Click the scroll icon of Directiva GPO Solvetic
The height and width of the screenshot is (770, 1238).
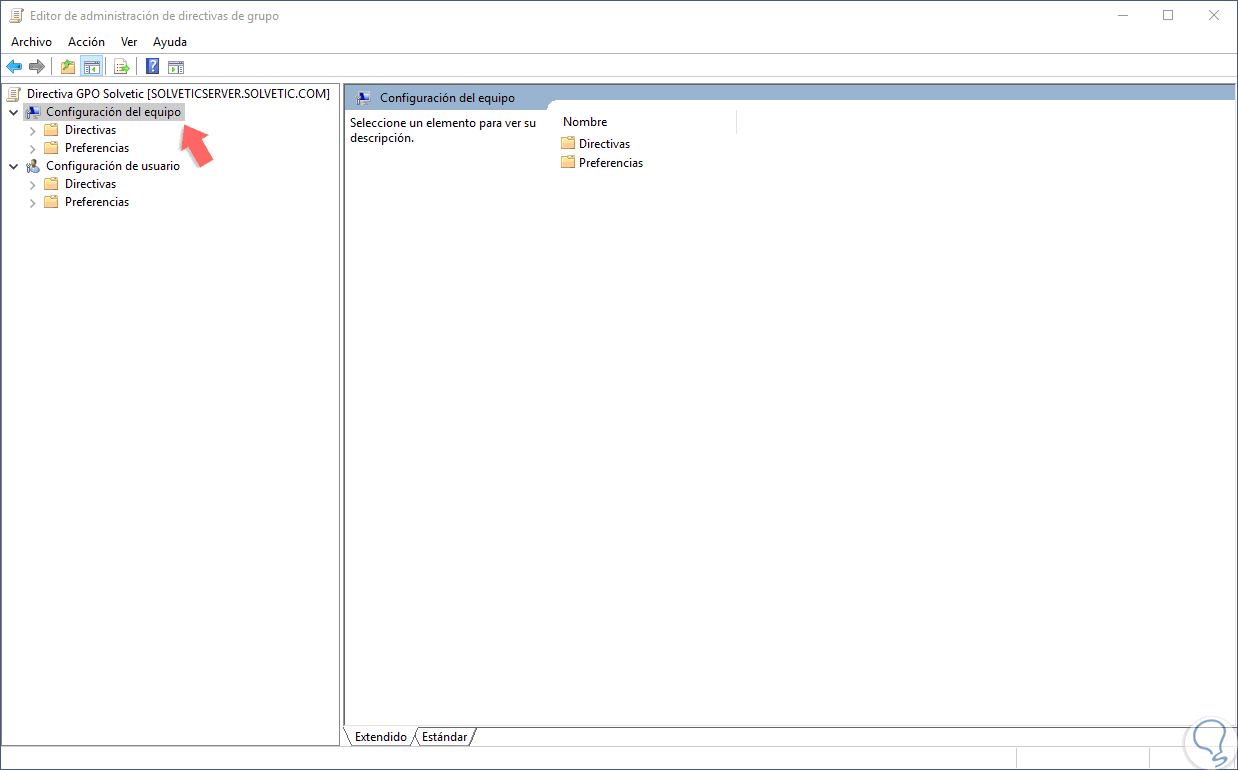(14, 94)
